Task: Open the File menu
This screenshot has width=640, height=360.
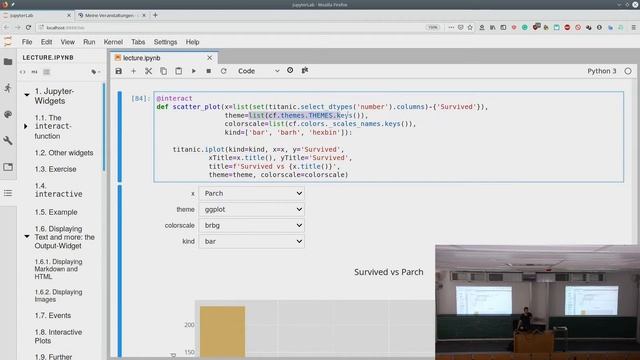Action: (27, 42)
